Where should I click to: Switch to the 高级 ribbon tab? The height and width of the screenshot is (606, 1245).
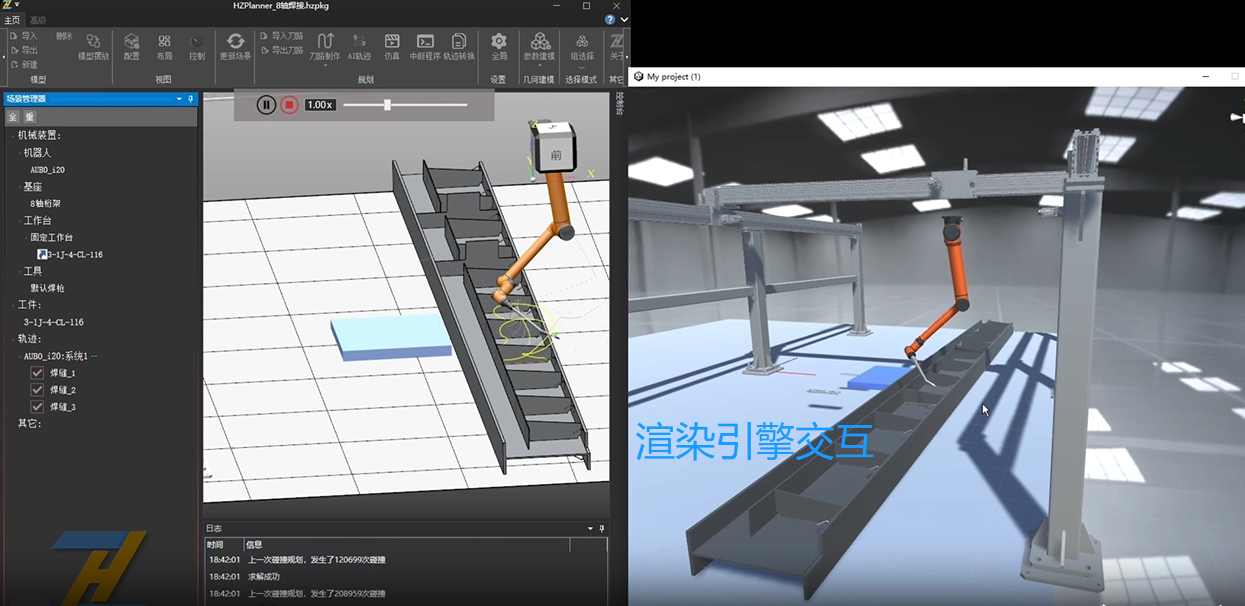(x=38, y=20)
